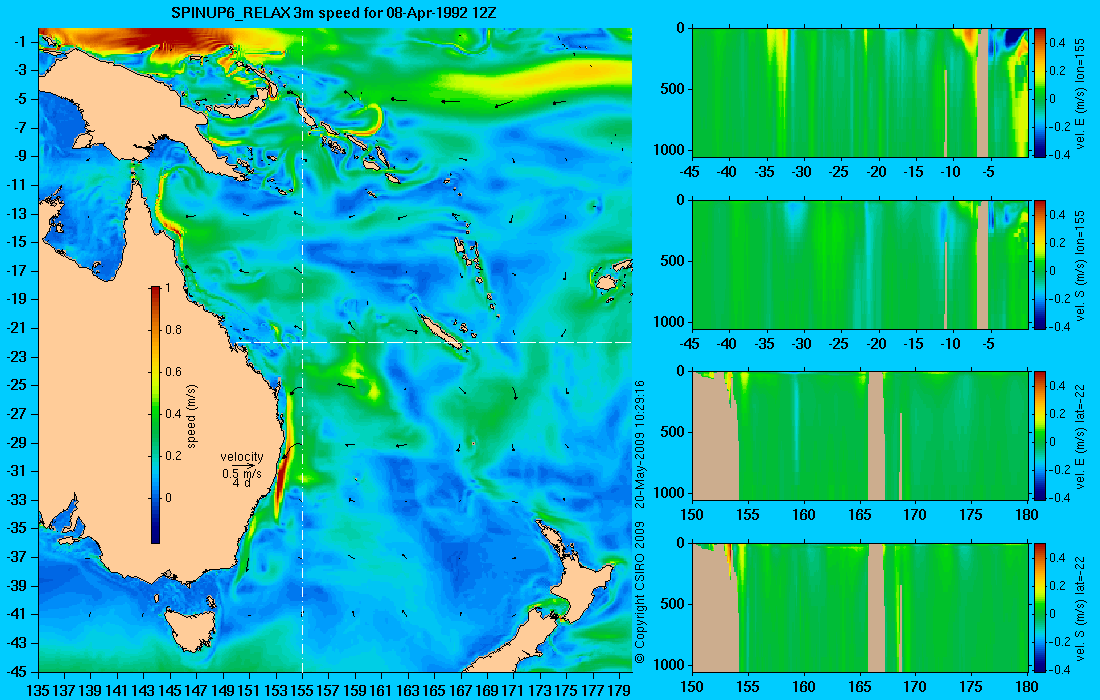The width and height of the screenshot is (1100, 700).
Task: Click the "500" depth tick on the top panel
Action: (674, 89)
